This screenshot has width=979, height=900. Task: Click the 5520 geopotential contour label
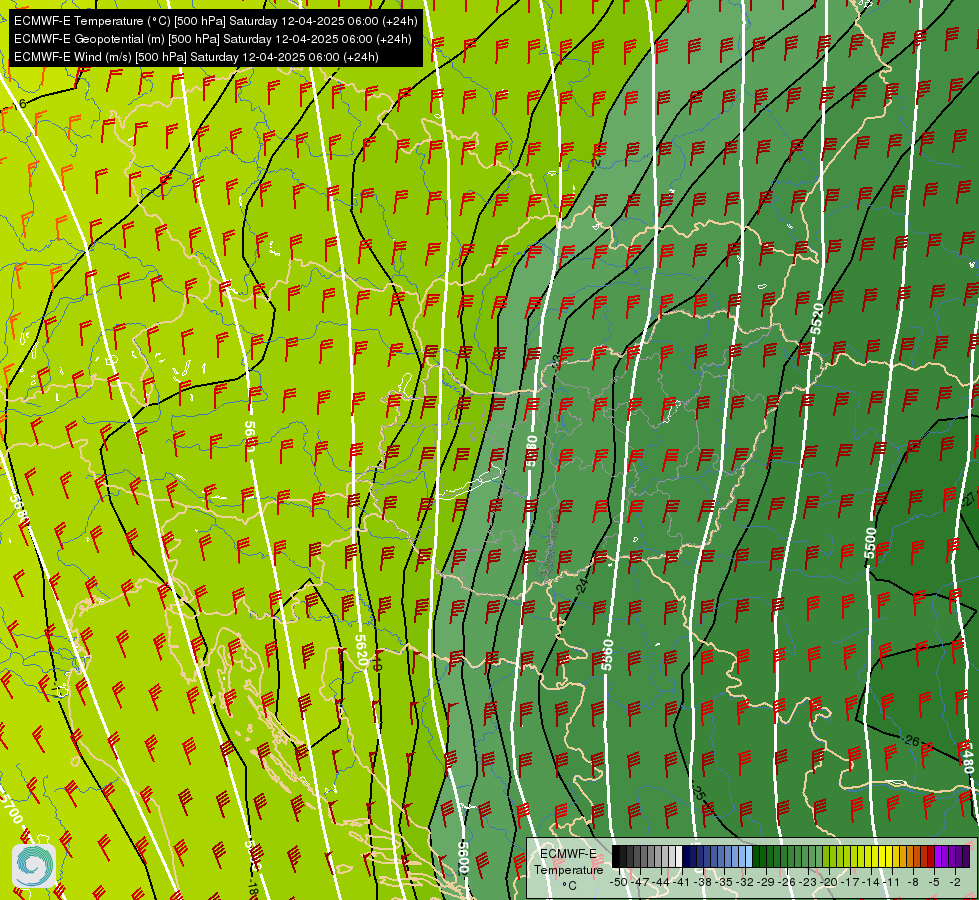coord(817,319)
